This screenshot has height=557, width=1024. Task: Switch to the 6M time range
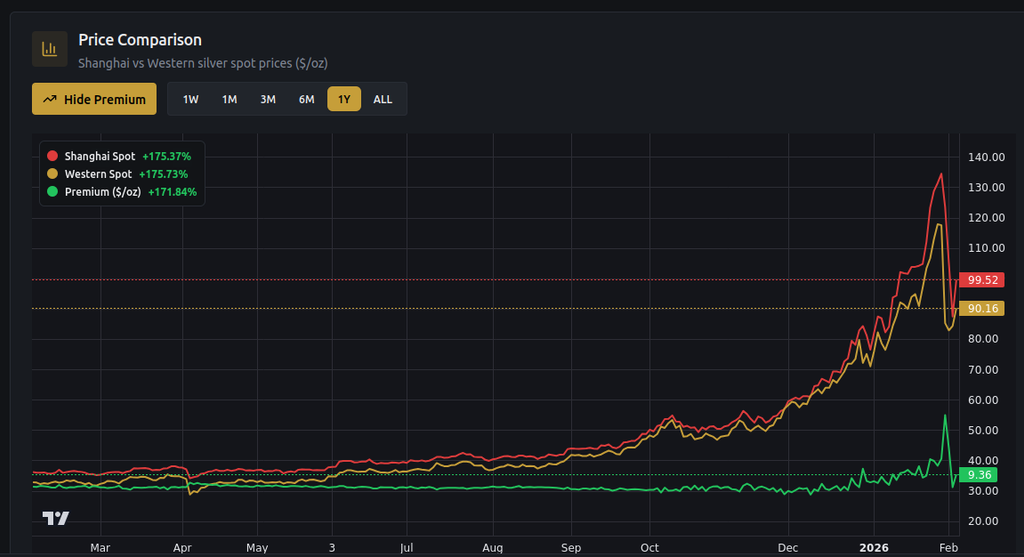[x=306, y=99]
